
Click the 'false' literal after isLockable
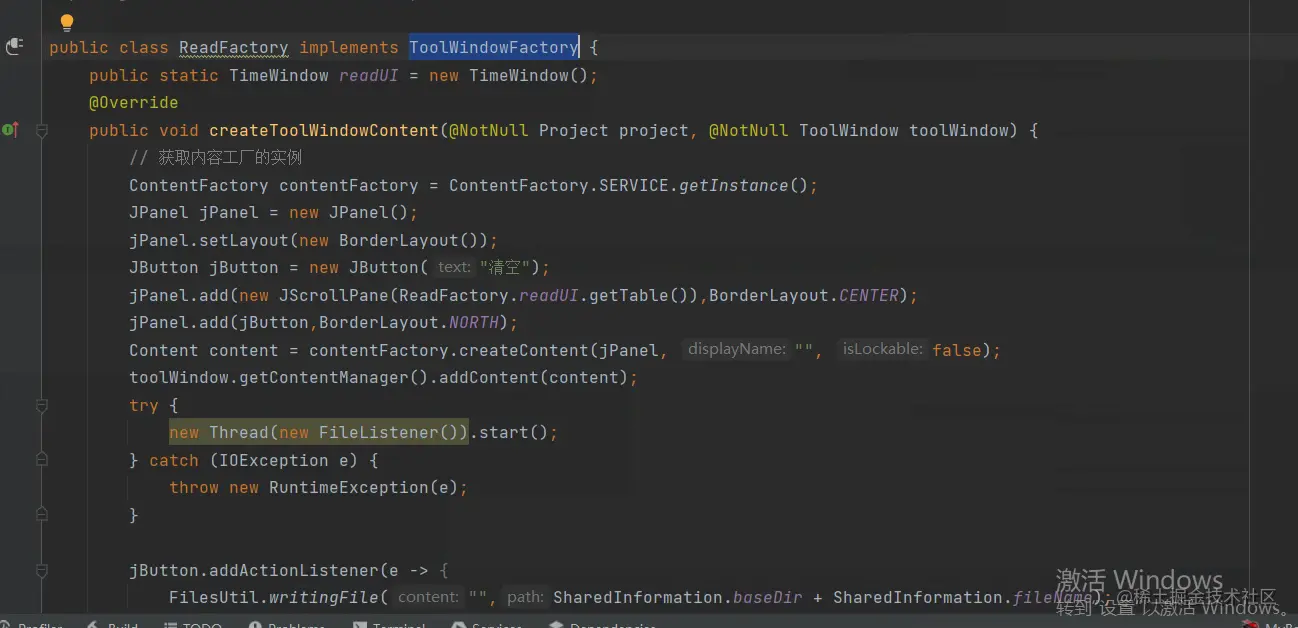[x=957, y=350]
